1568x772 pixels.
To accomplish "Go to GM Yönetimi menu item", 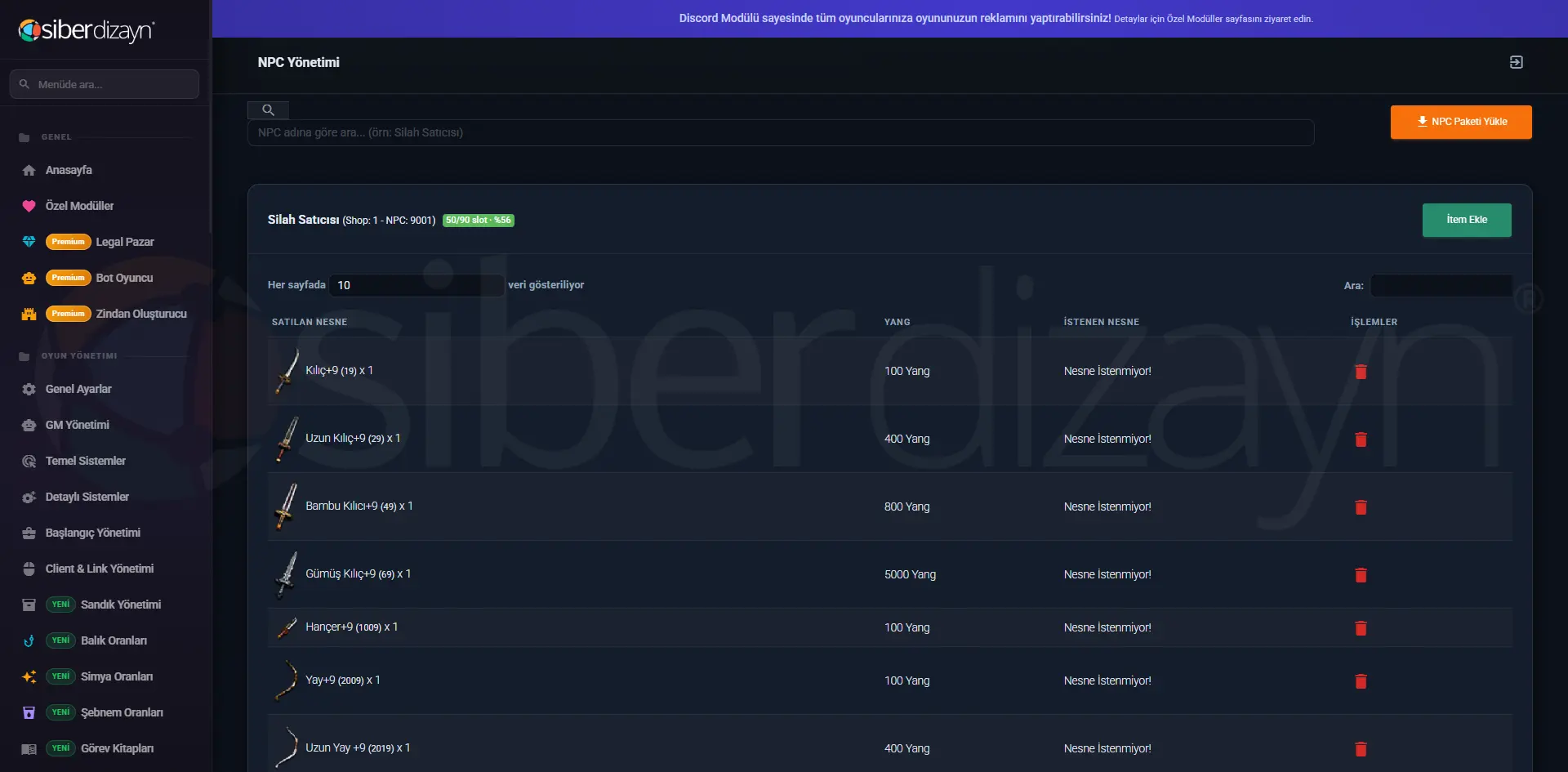I will click(77, 425).
